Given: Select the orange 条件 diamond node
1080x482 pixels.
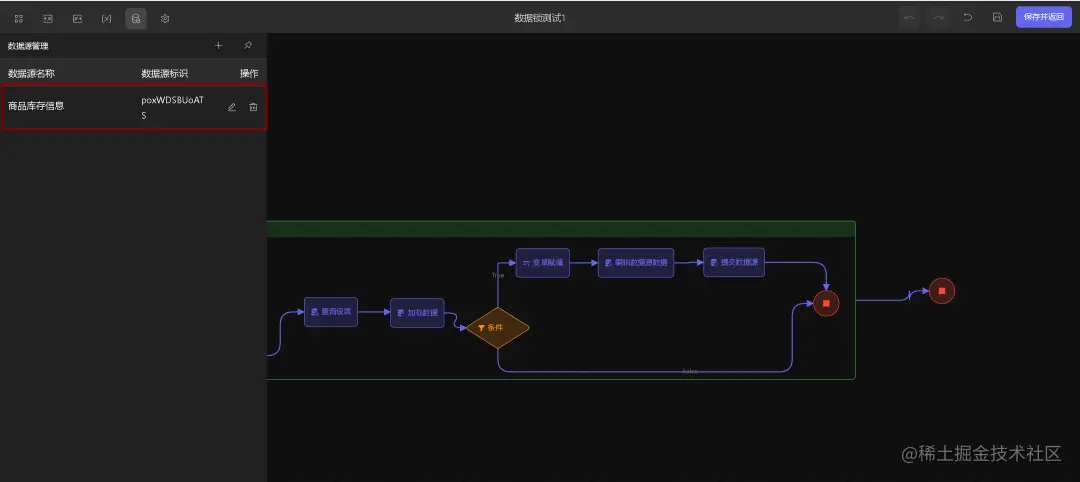Looking at the screenshot, I should coord(497,328).
